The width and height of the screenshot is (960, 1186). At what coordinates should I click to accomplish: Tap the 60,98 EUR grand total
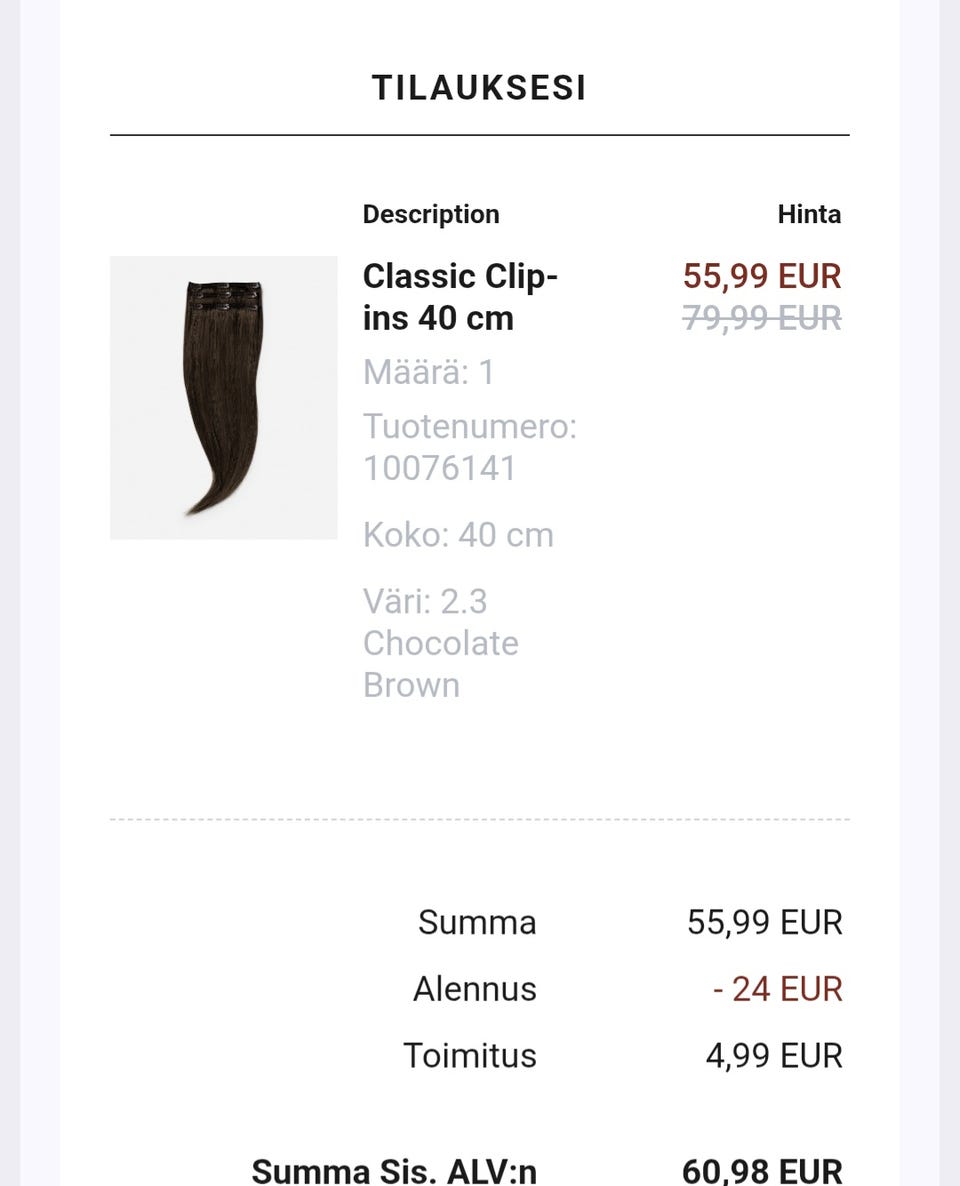762,1170
